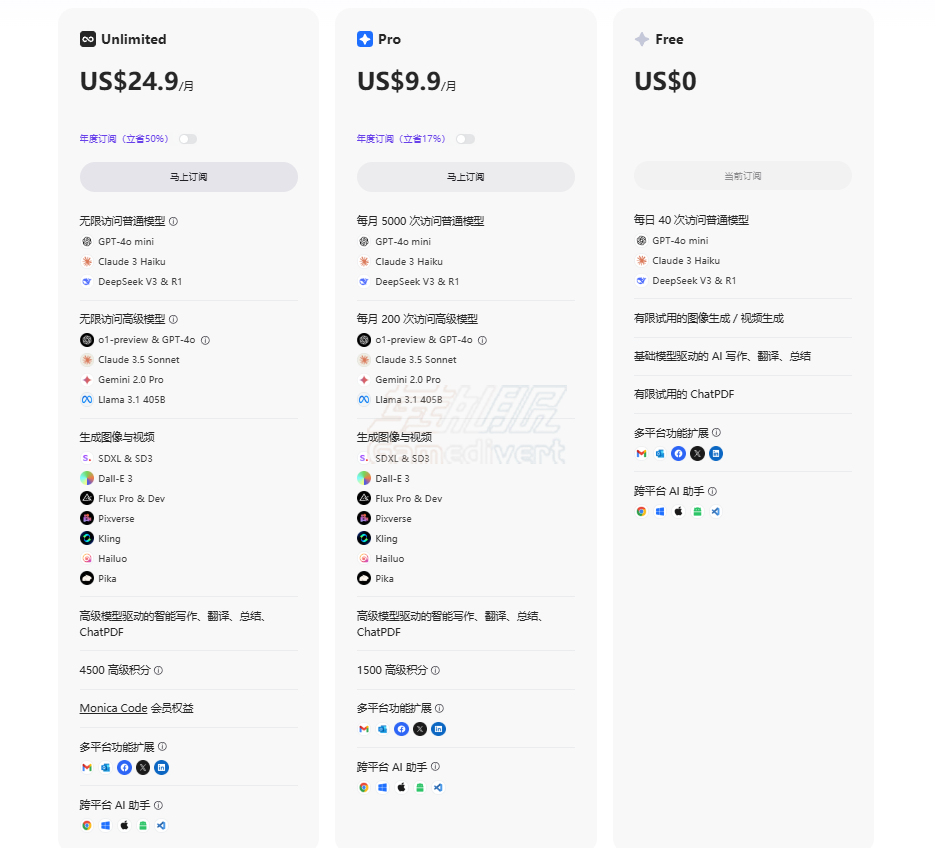Subscribe to the Pro plan with 马上订阅
Image resolution: width=935 pixels, height=848 pixels.
click(x=465, y=177)
